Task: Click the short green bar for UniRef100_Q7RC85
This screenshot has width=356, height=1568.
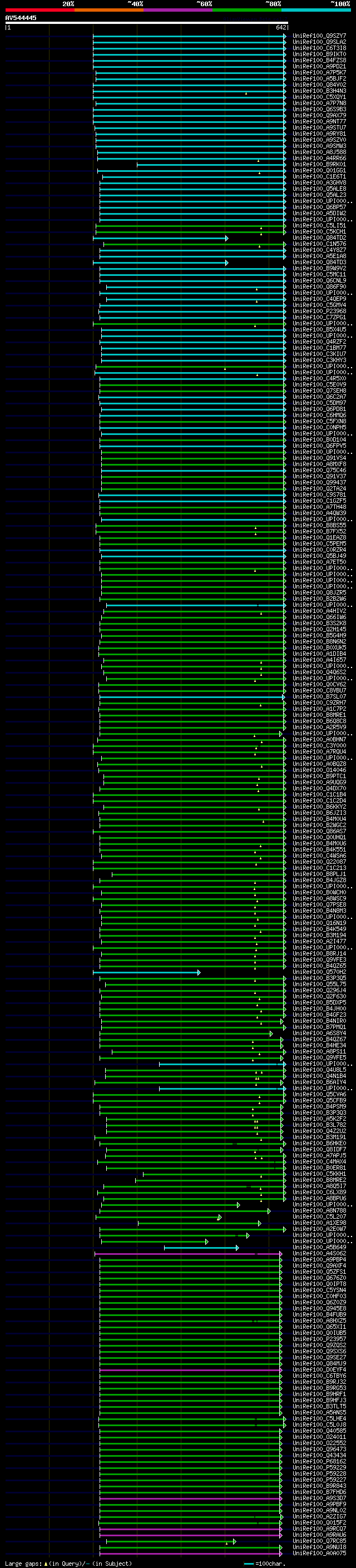Action: click(171, 1542)
